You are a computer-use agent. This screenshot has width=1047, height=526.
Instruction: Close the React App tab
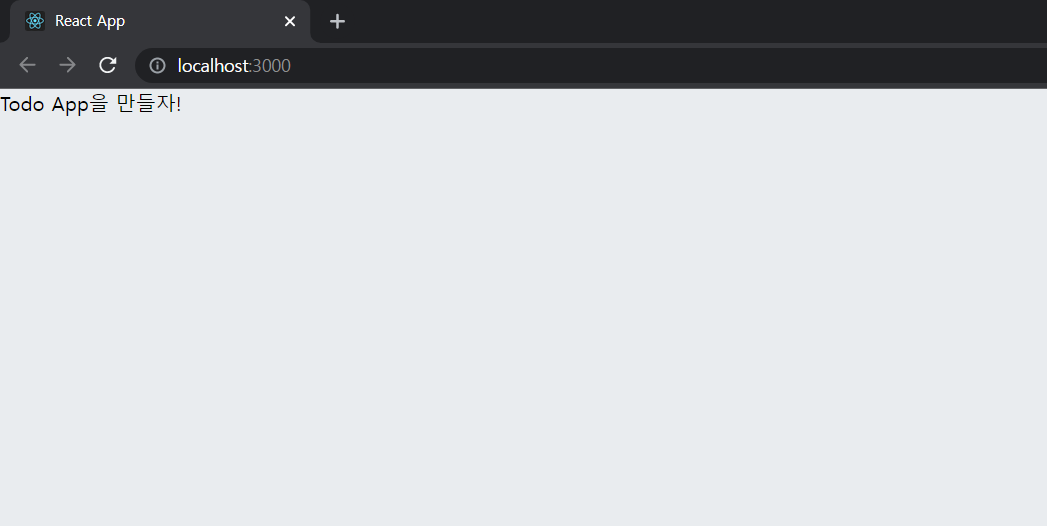[x=290, y=21]
